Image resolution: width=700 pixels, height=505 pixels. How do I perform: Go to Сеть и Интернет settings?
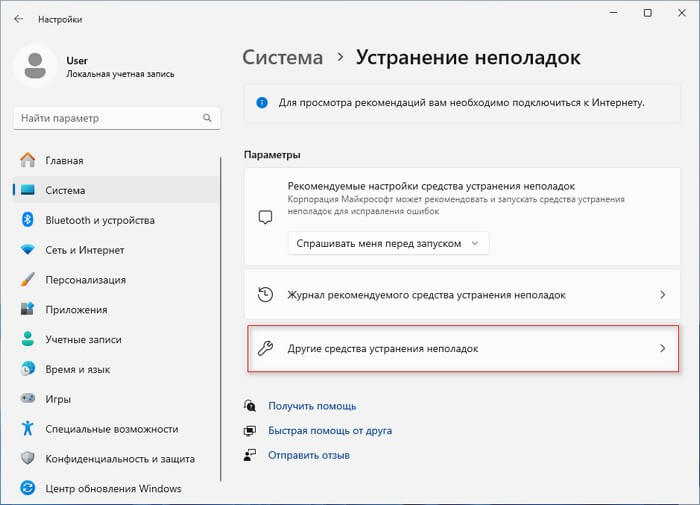116,250
